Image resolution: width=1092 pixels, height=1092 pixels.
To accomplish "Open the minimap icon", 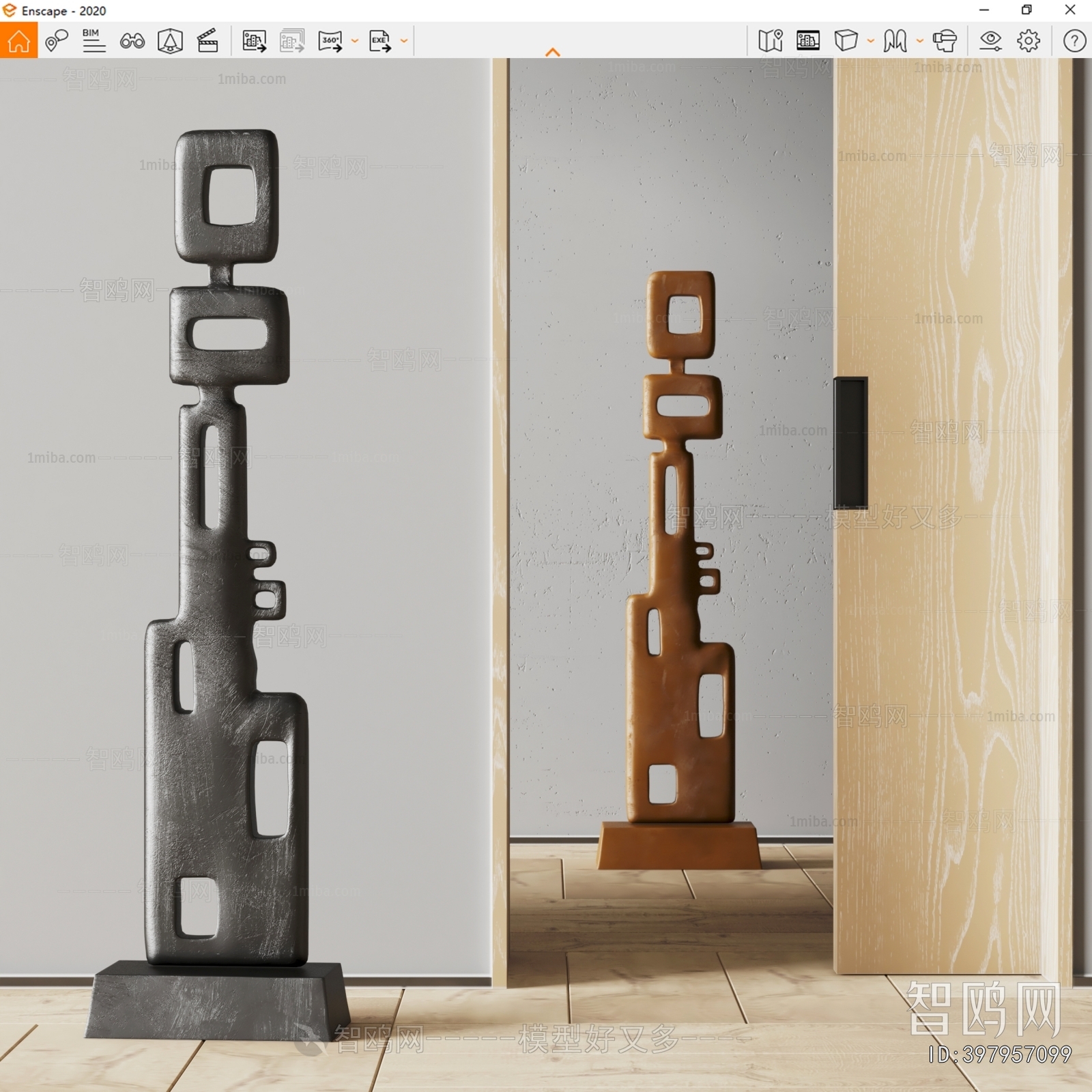I will tap(771, 41).
